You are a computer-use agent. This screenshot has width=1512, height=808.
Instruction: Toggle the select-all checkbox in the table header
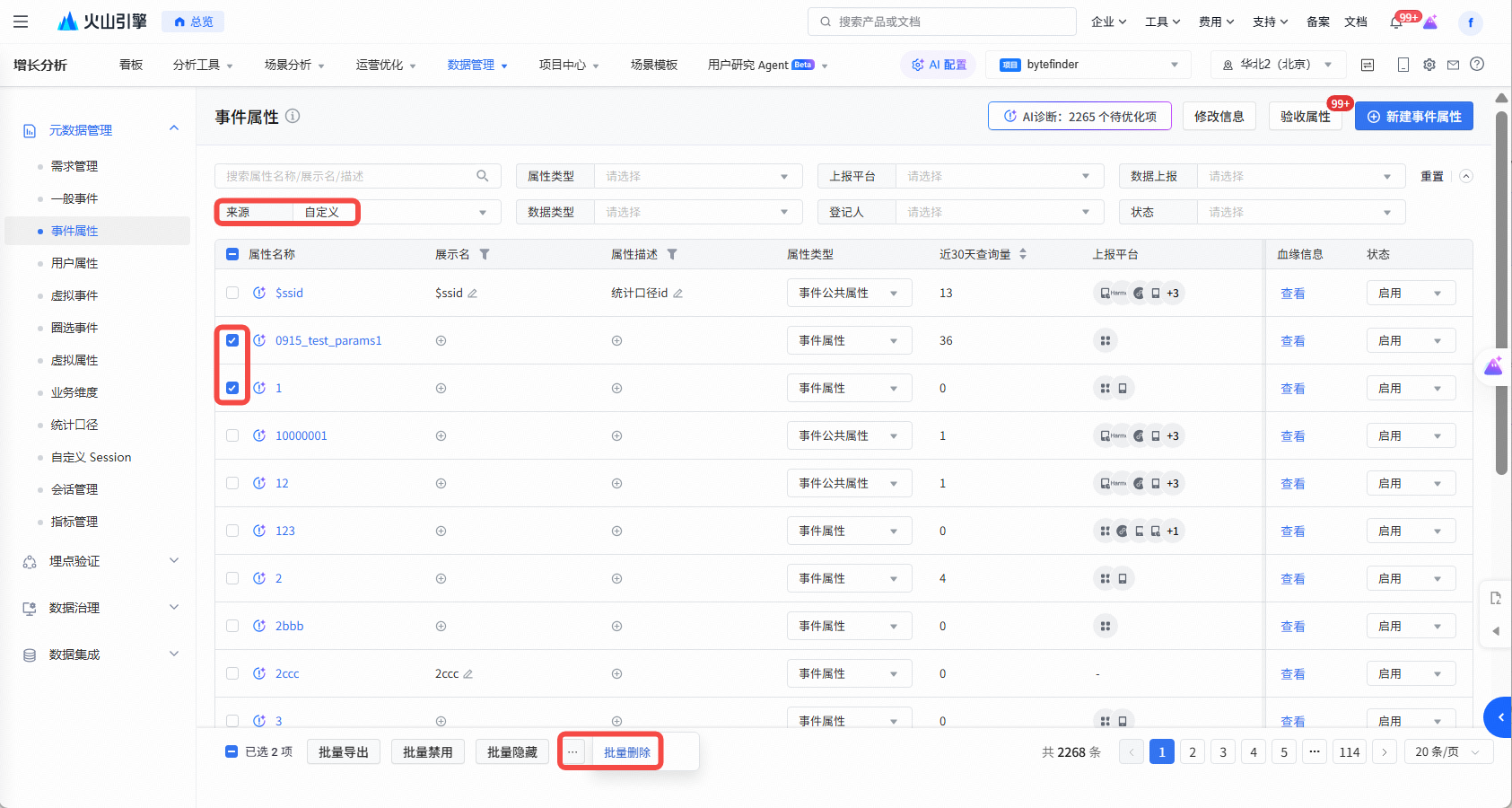(232, 254)
